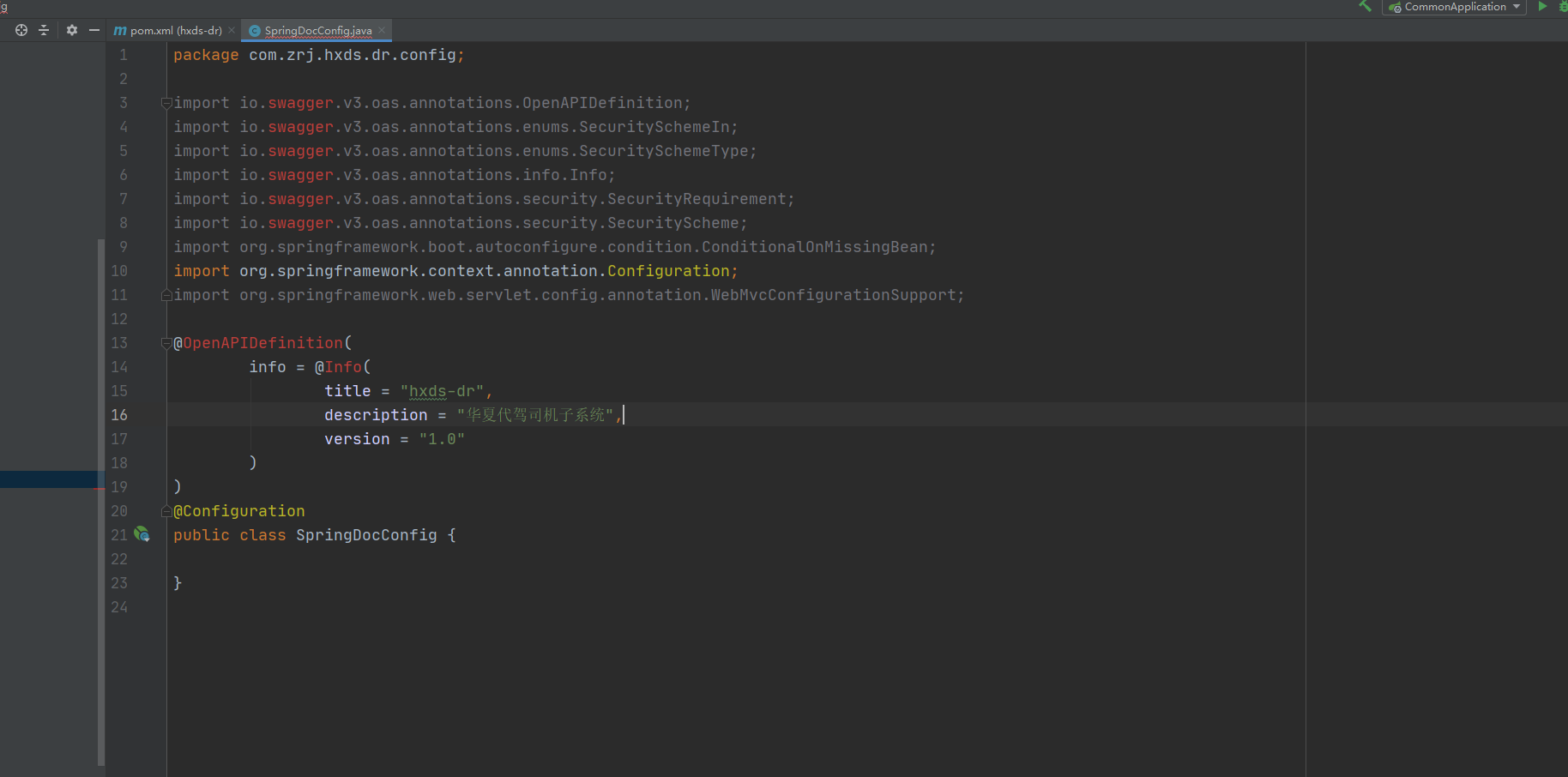
Task: Run CommonApplication with the green play icon
Action: [x=1542, y=6]
